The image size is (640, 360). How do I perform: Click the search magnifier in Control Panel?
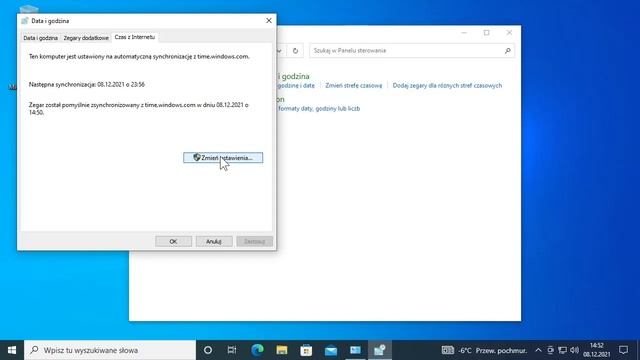(x=507, y=51)
